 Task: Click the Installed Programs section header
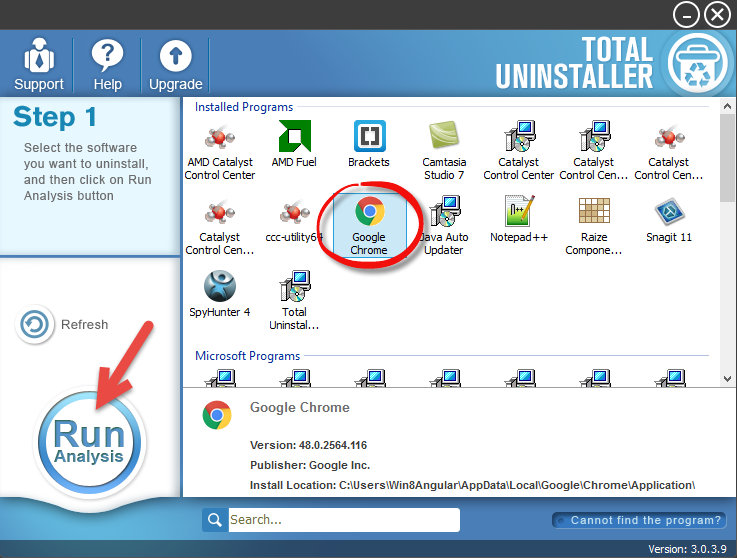click(244, 107)
